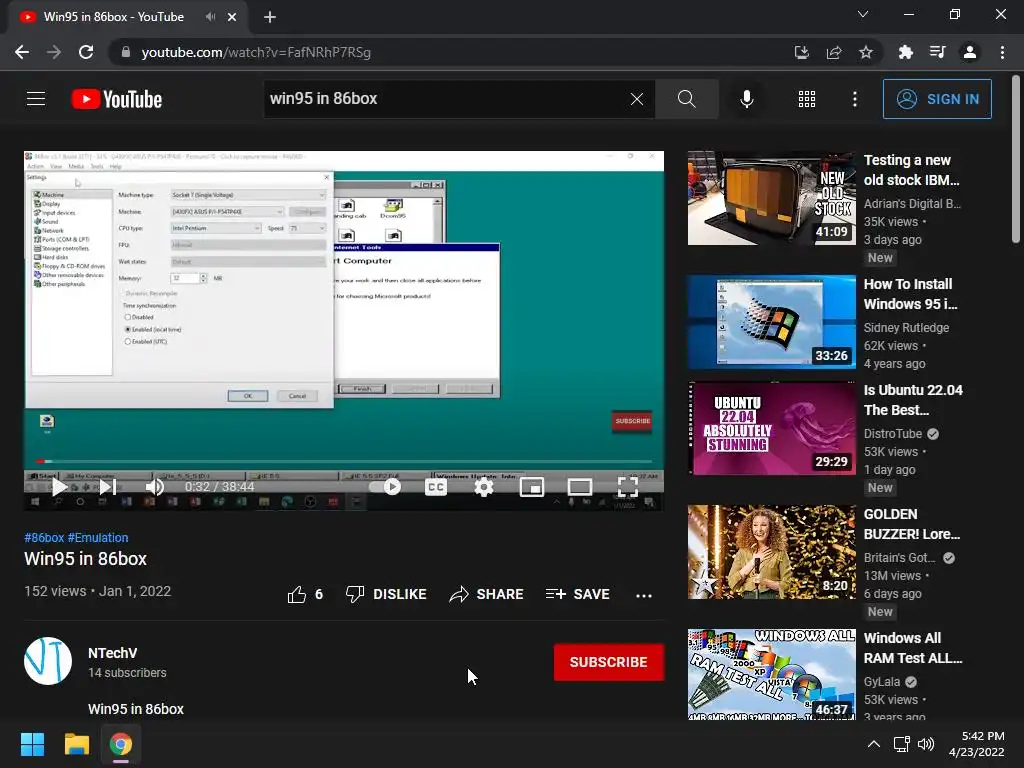Viewport: 1024px width, 768px height.
Task: Open 'Windows All RAM Test' thumbnail
Action: coord(771,675)
